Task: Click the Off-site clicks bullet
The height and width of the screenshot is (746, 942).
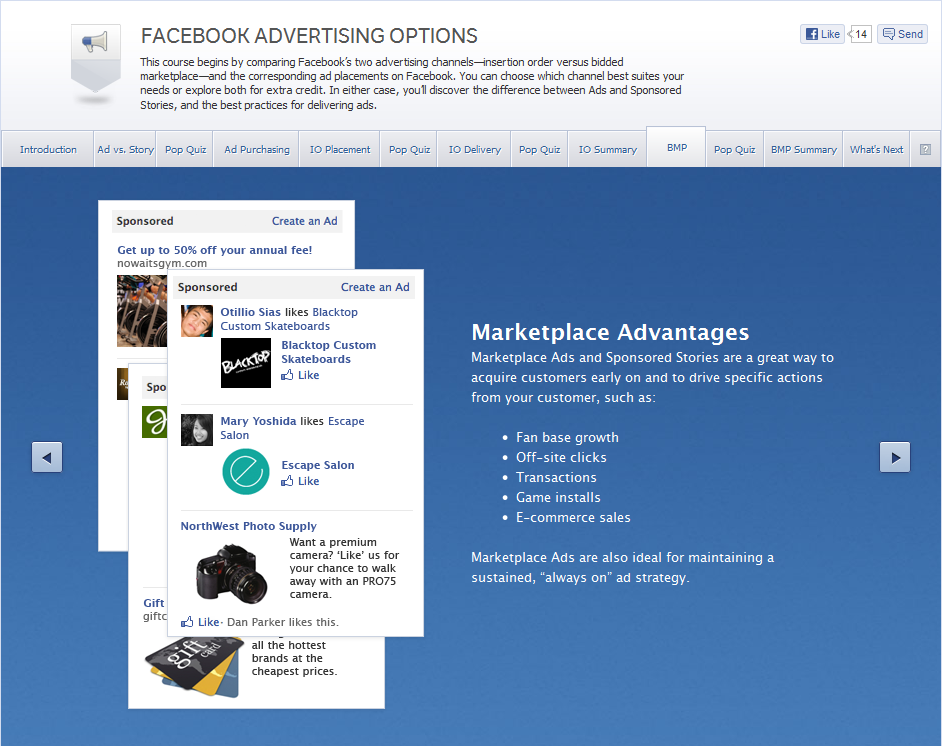Action: (561, 457)
